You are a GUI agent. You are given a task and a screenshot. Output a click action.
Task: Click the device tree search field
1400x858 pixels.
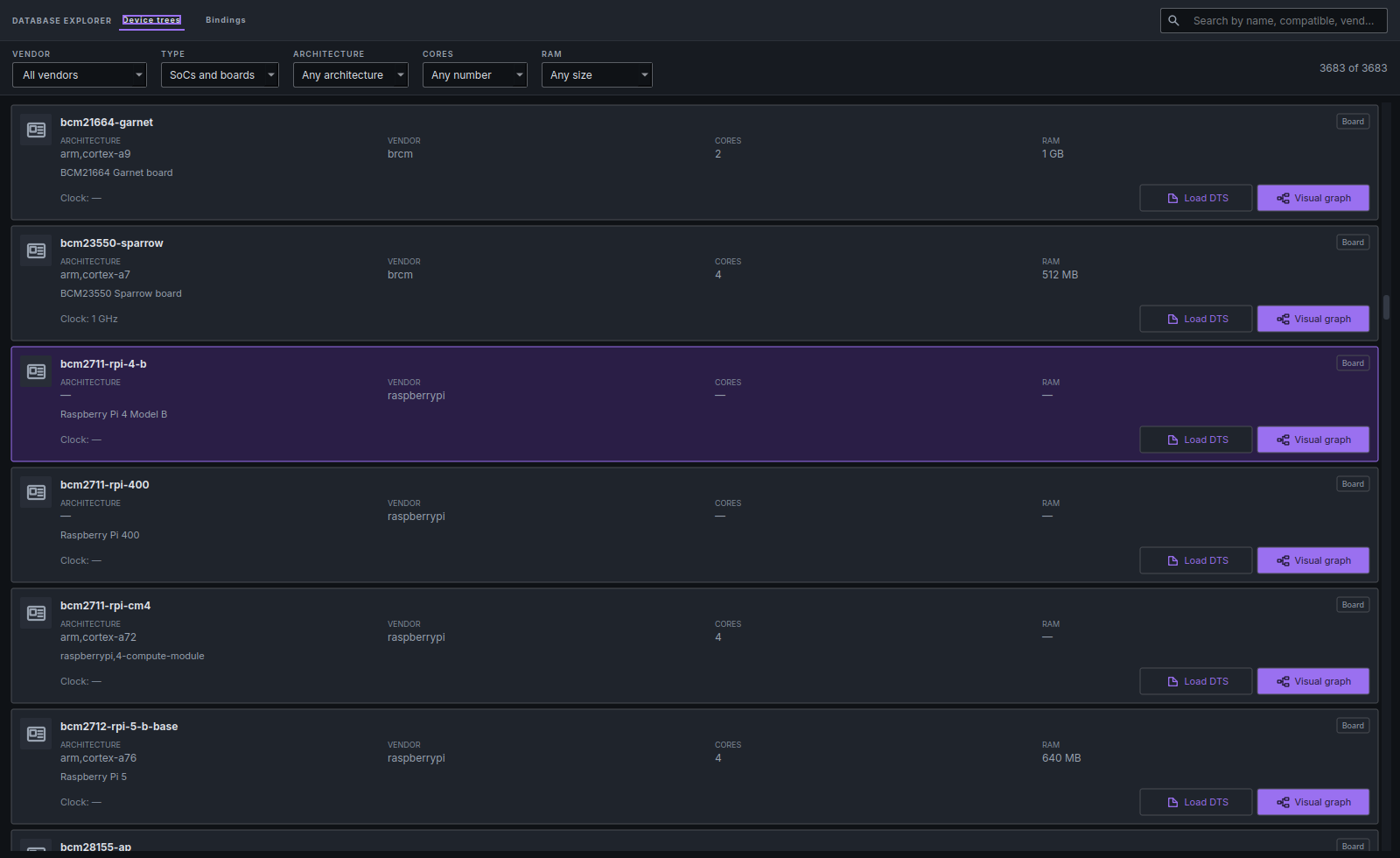[x=1274, y=20]
